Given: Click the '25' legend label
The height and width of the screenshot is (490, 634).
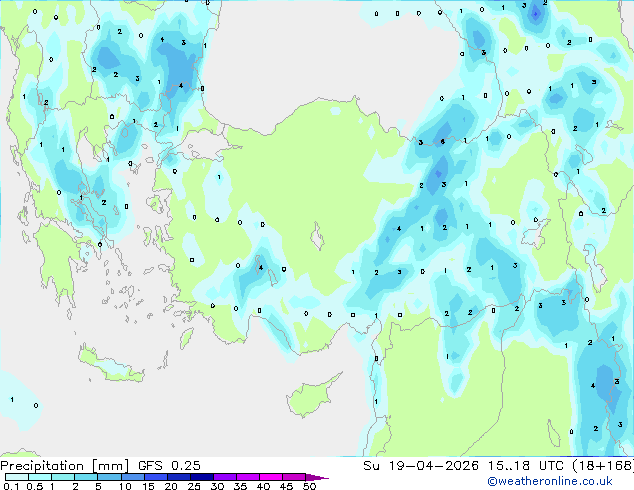Looking at the screenshot, I should [194, 486].
